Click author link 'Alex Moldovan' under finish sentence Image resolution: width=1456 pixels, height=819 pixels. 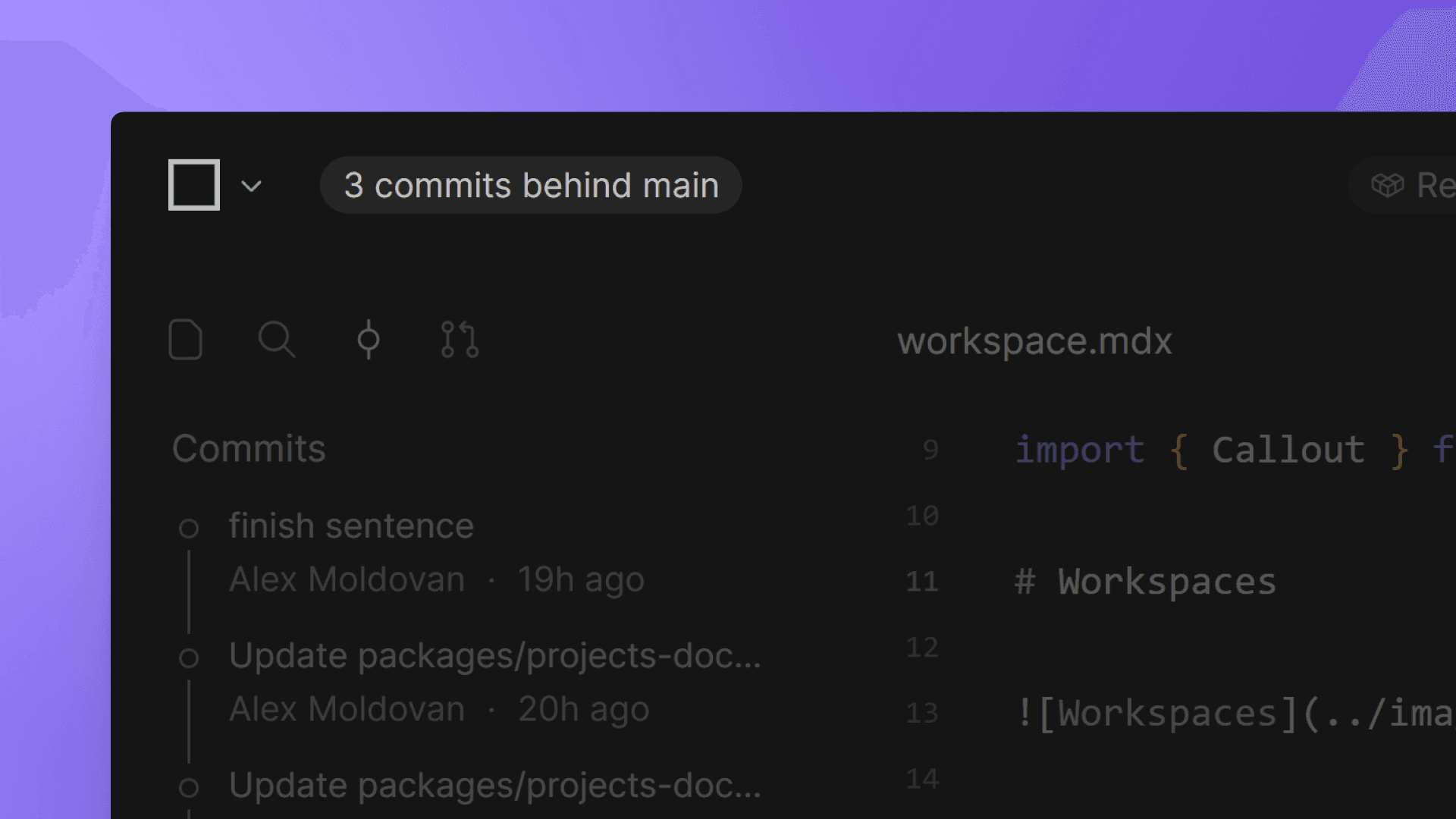pos(347,579)
